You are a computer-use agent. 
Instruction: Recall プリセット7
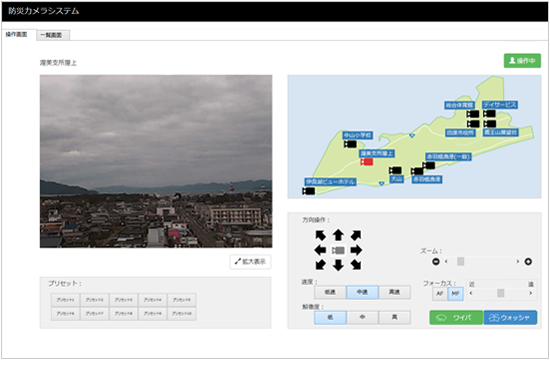tap(95, 314)
